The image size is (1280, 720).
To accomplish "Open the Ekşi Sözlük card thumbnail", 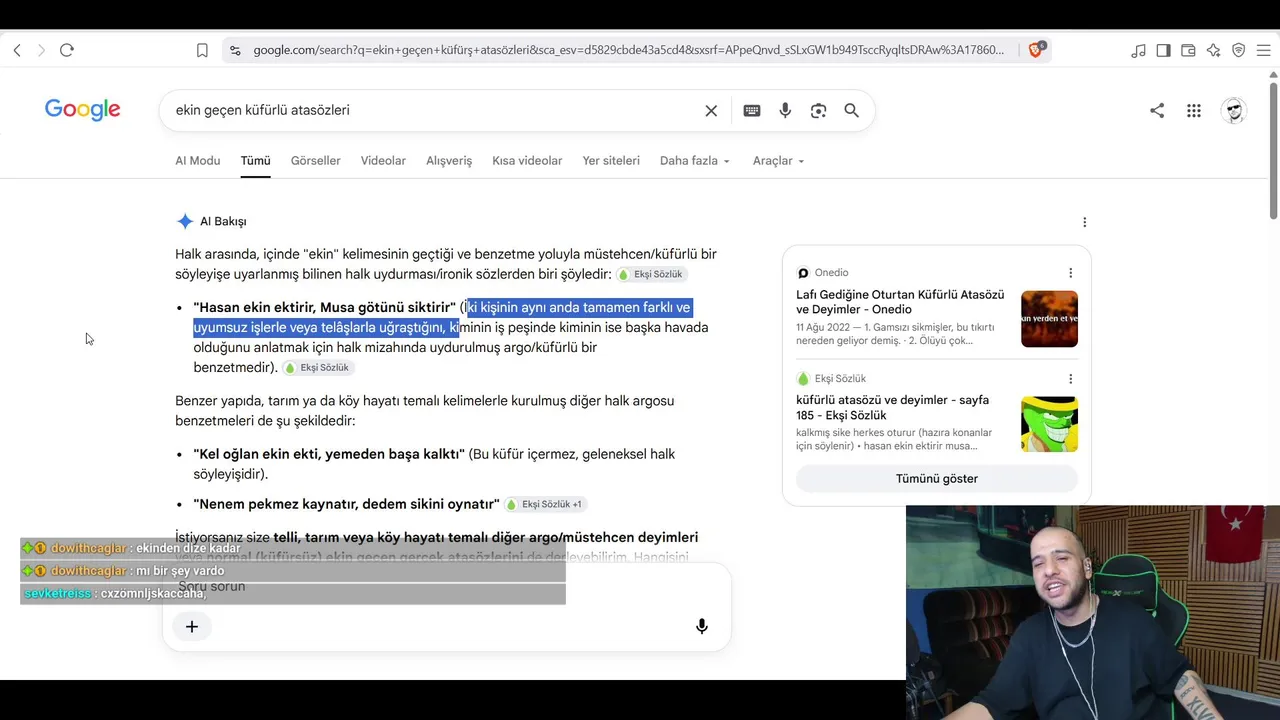I will (1049, 424).
